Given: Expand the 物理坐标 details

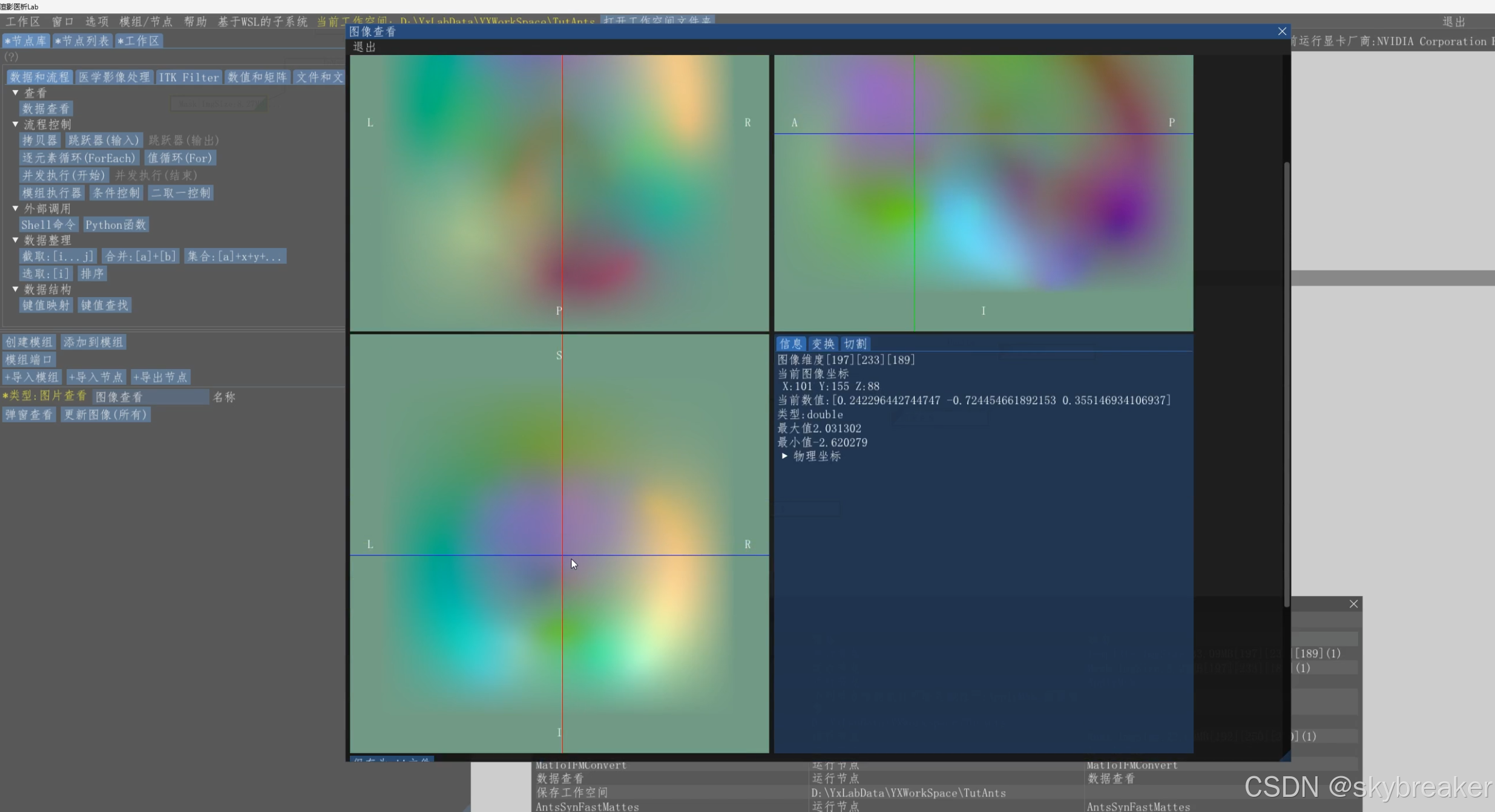Looking at the screenshot, I should 784,456.
